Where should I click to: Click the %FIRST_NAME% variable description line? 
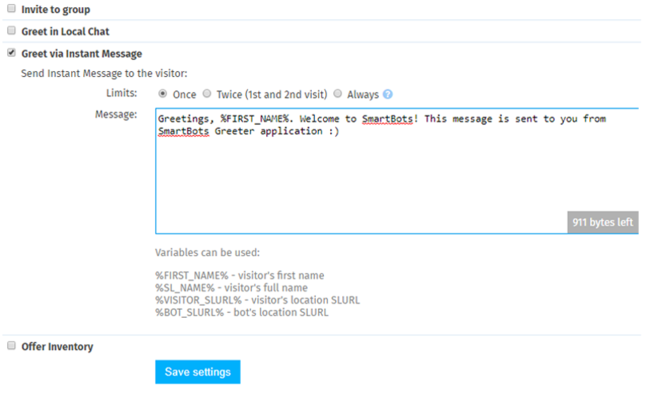240,275
